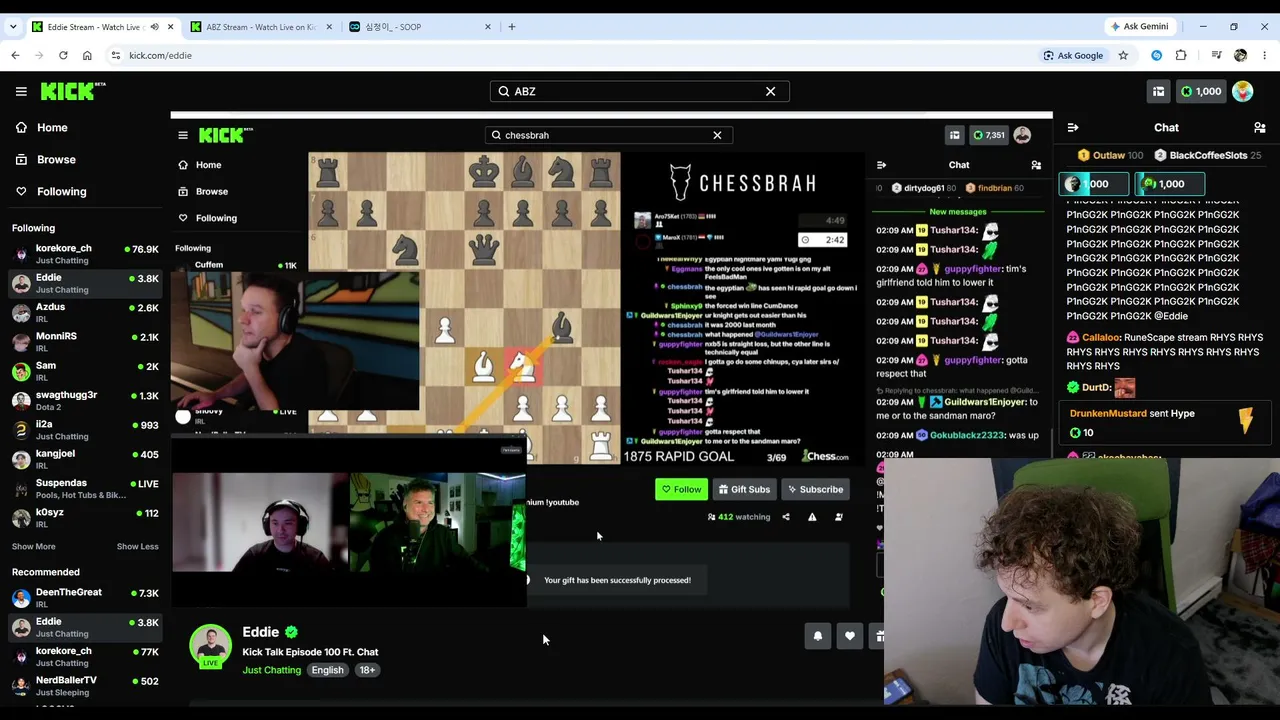Open the Kick sidebar hamburger menu
Viewport: 1280px width, 720px height.
pyautogui.click(x=21, y=91)
